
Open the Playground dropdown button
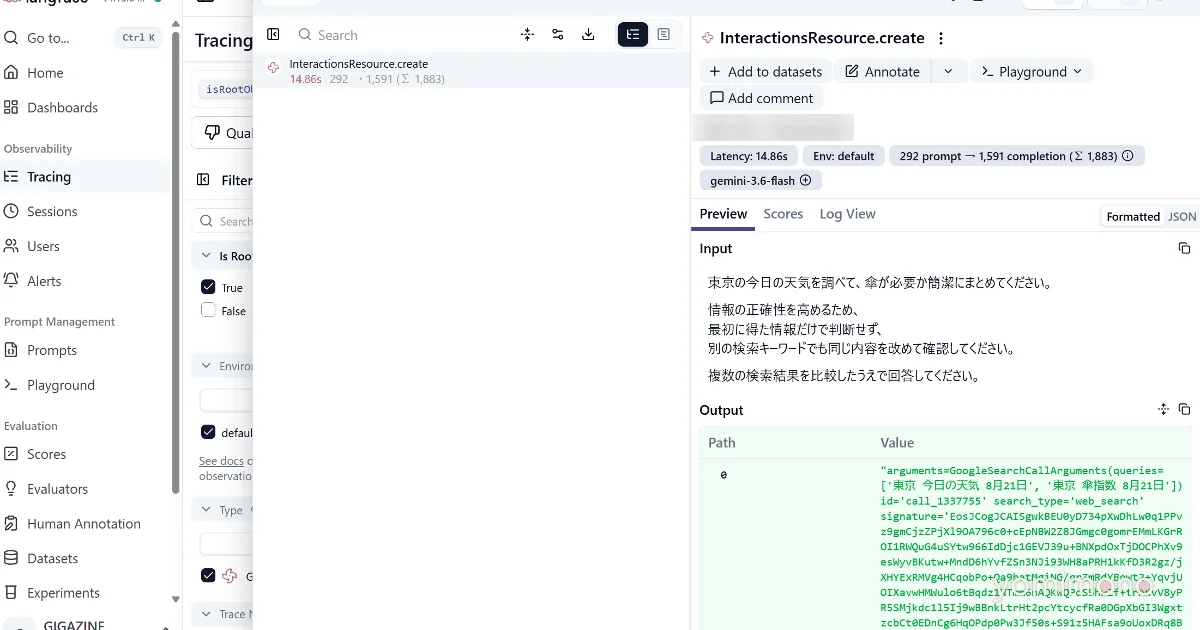pyautogui.click(x=1031, y=72)
